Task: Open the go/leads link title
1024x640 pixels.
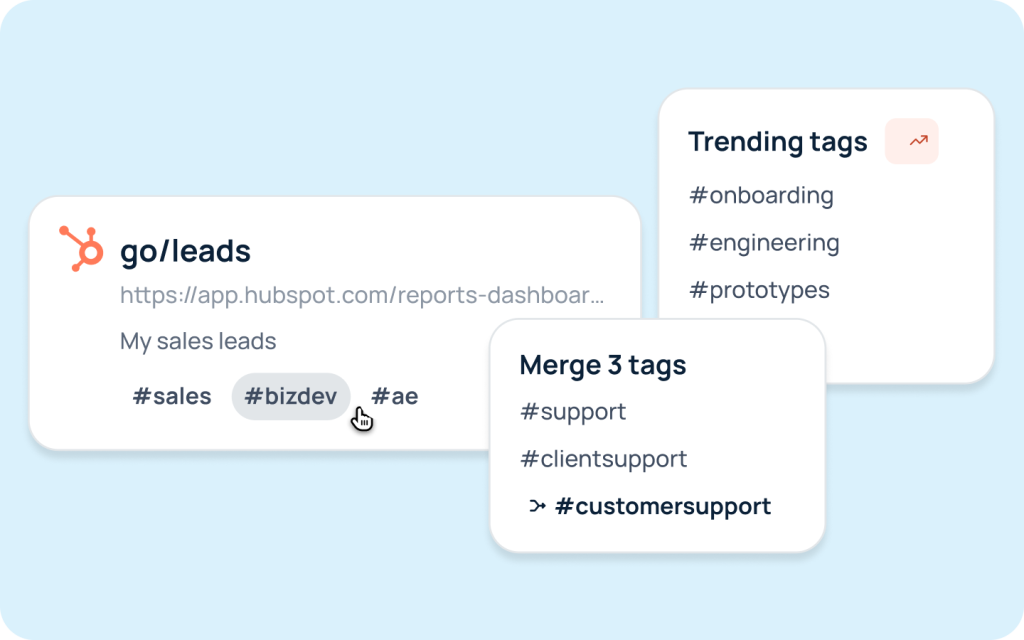Action: [185, 251]
